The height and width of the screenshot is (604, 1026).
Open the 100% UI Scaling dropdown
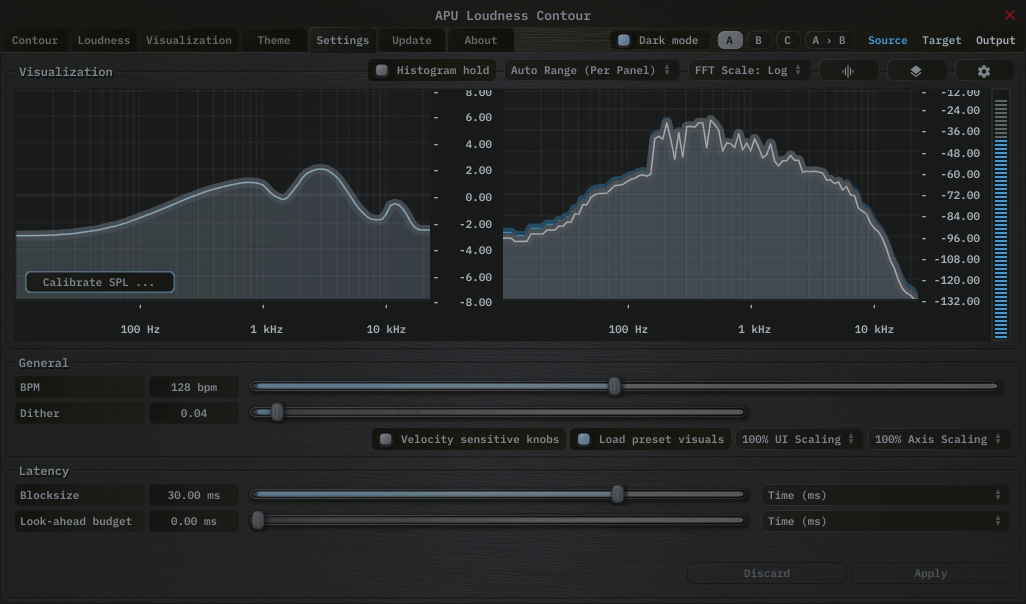(799, 439)
